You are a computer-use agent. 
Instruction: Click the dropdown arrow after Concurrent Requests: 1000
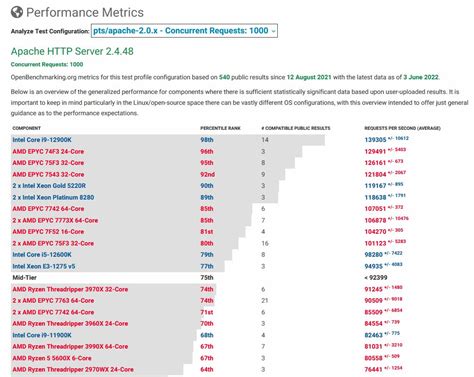pos(273,31)
